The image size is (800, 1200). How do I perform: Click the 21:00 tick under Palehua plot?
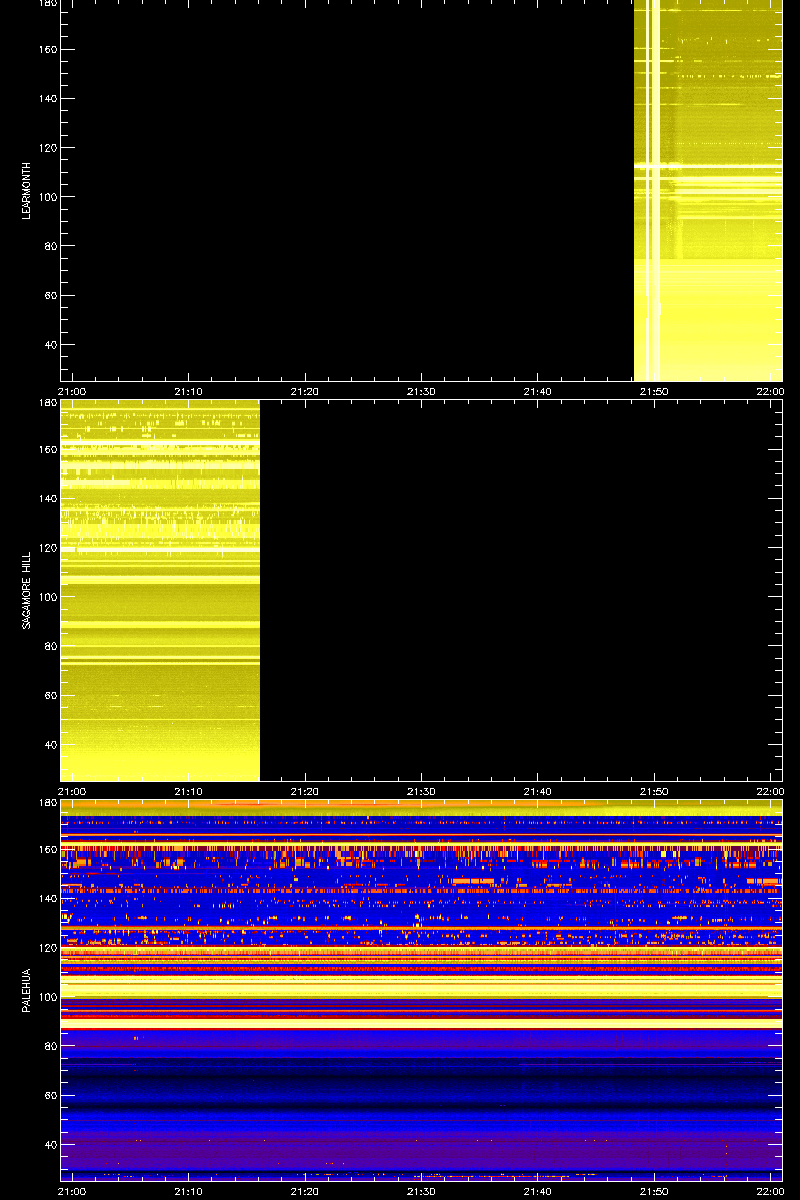72,1191
